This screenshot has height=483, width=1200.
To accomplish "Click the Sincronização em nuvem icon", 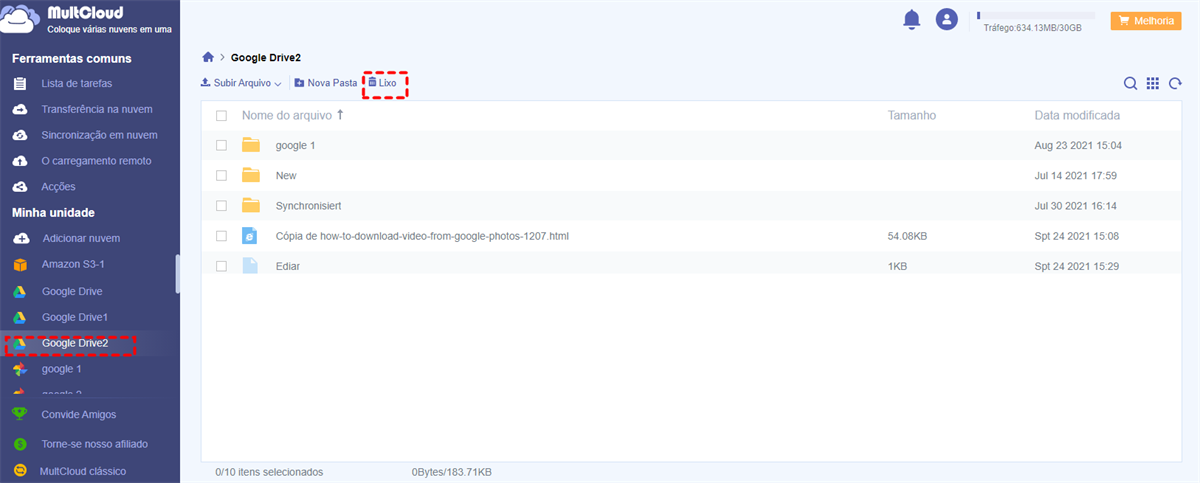I will tap(19, 135).
